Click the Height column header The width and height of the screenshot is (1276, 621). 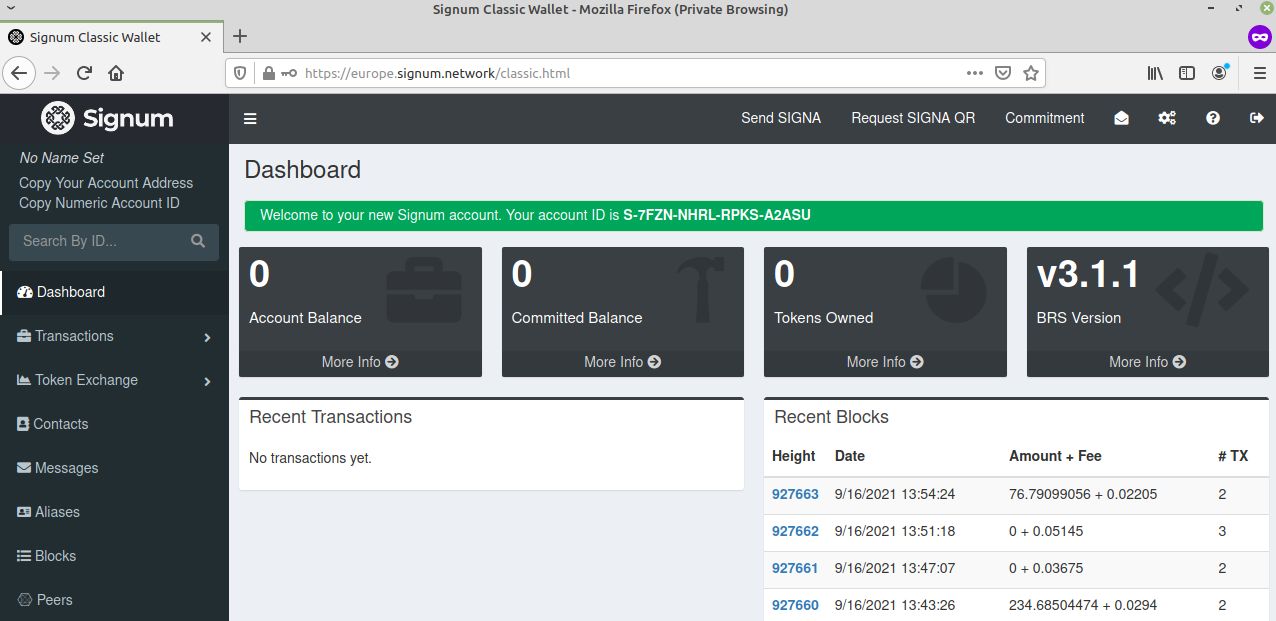point(794,456)
